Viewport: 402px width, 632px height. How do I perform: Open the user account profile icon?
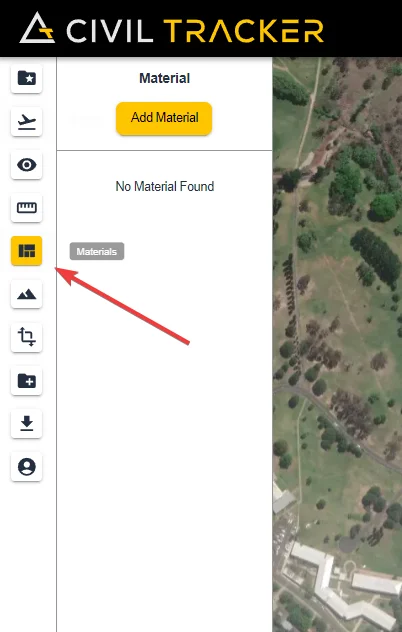point(27,466)
